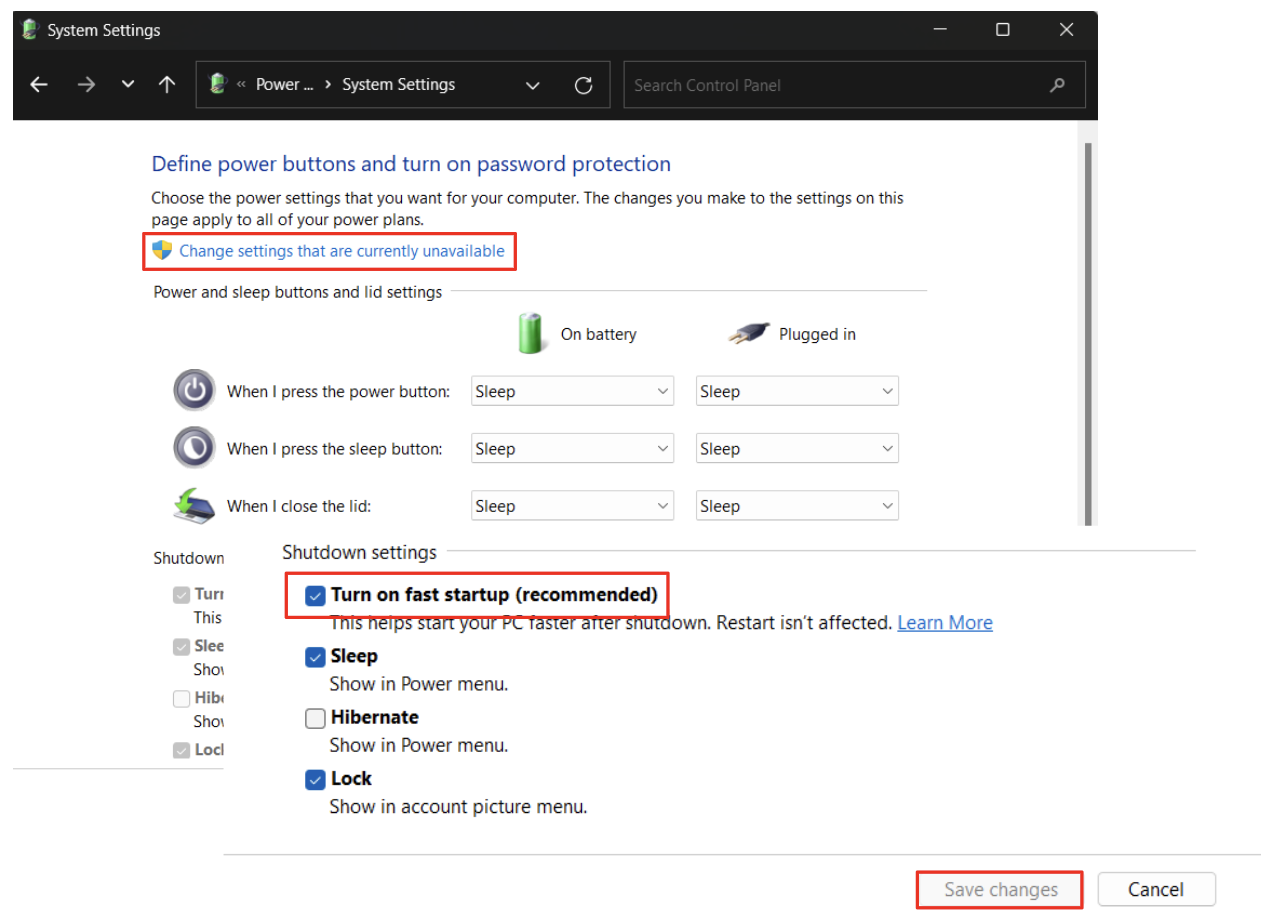Open the Power Options breadcrumb item
This screenshot has width=1286, height=914.
click(x=284, y=85)
